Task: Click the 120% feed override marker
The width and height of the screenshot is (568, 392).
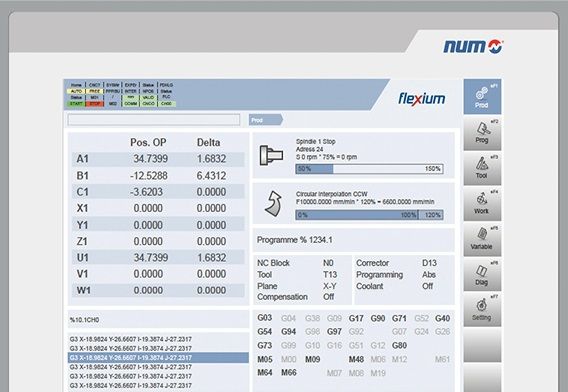Action: [x=432, y=215]
